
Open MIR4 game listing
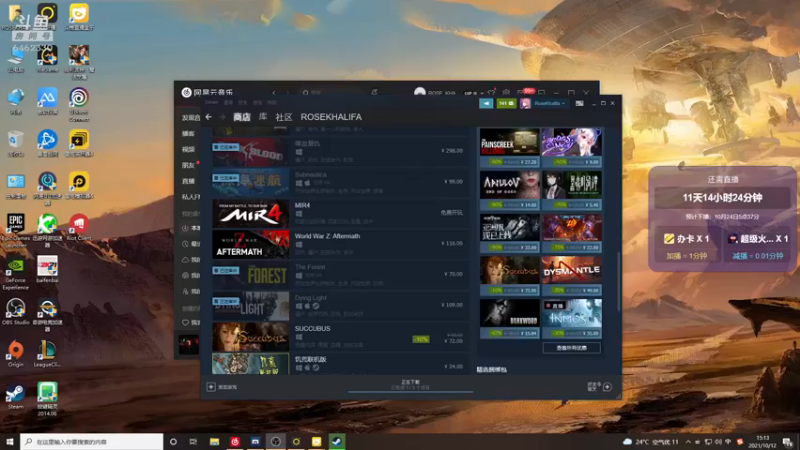click(340, 213)
